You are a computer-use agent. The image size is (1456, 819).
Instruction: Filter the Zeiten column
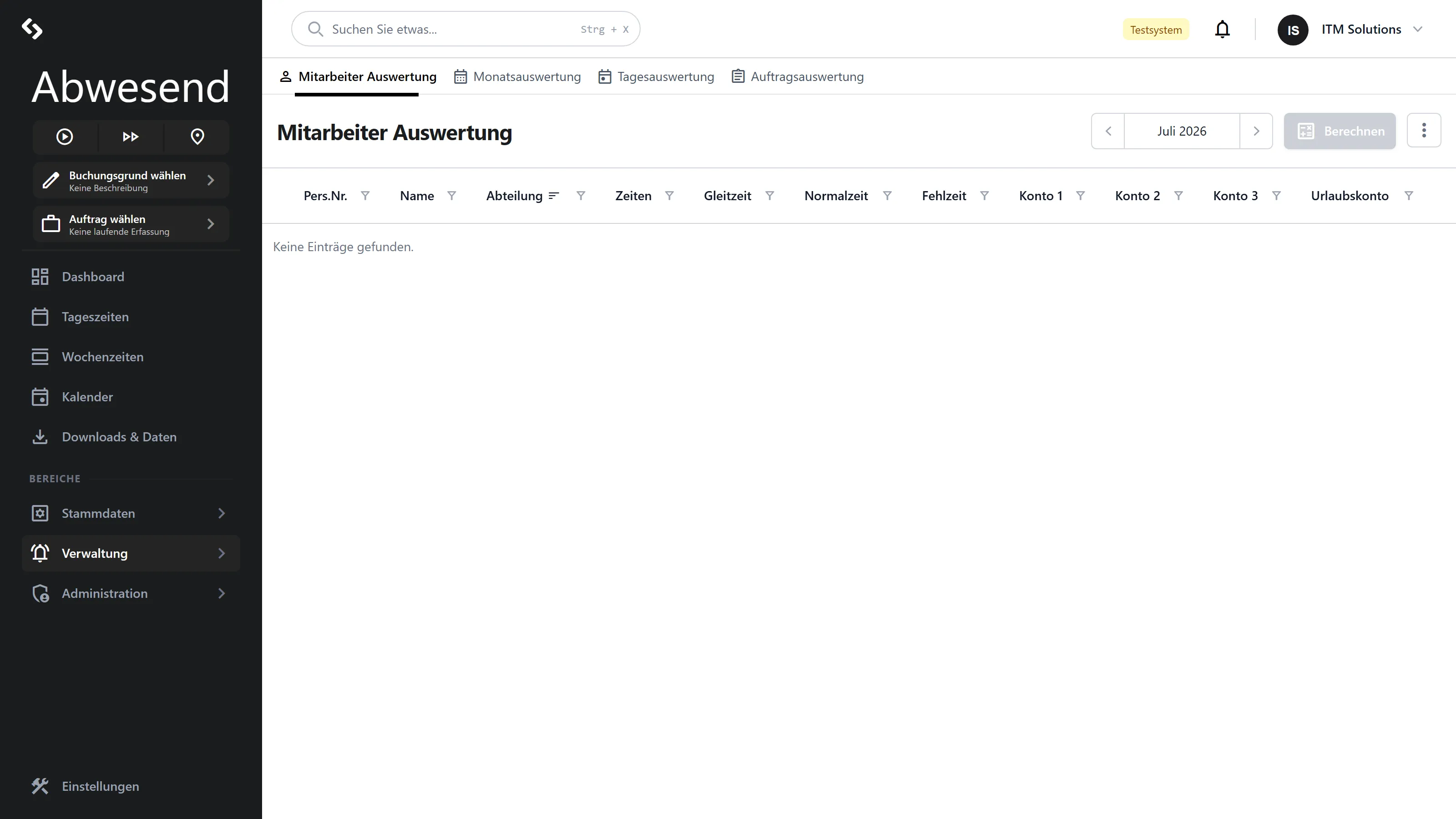(x=669, y=196)
